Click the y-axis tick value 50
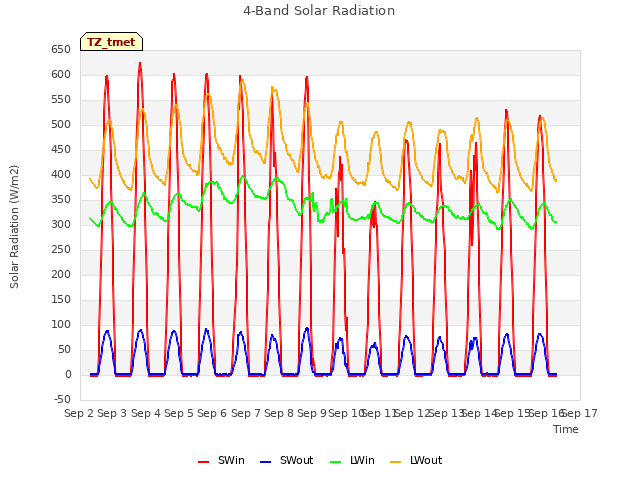The height and width of the screenshot is (480, 640). point(64,349)
